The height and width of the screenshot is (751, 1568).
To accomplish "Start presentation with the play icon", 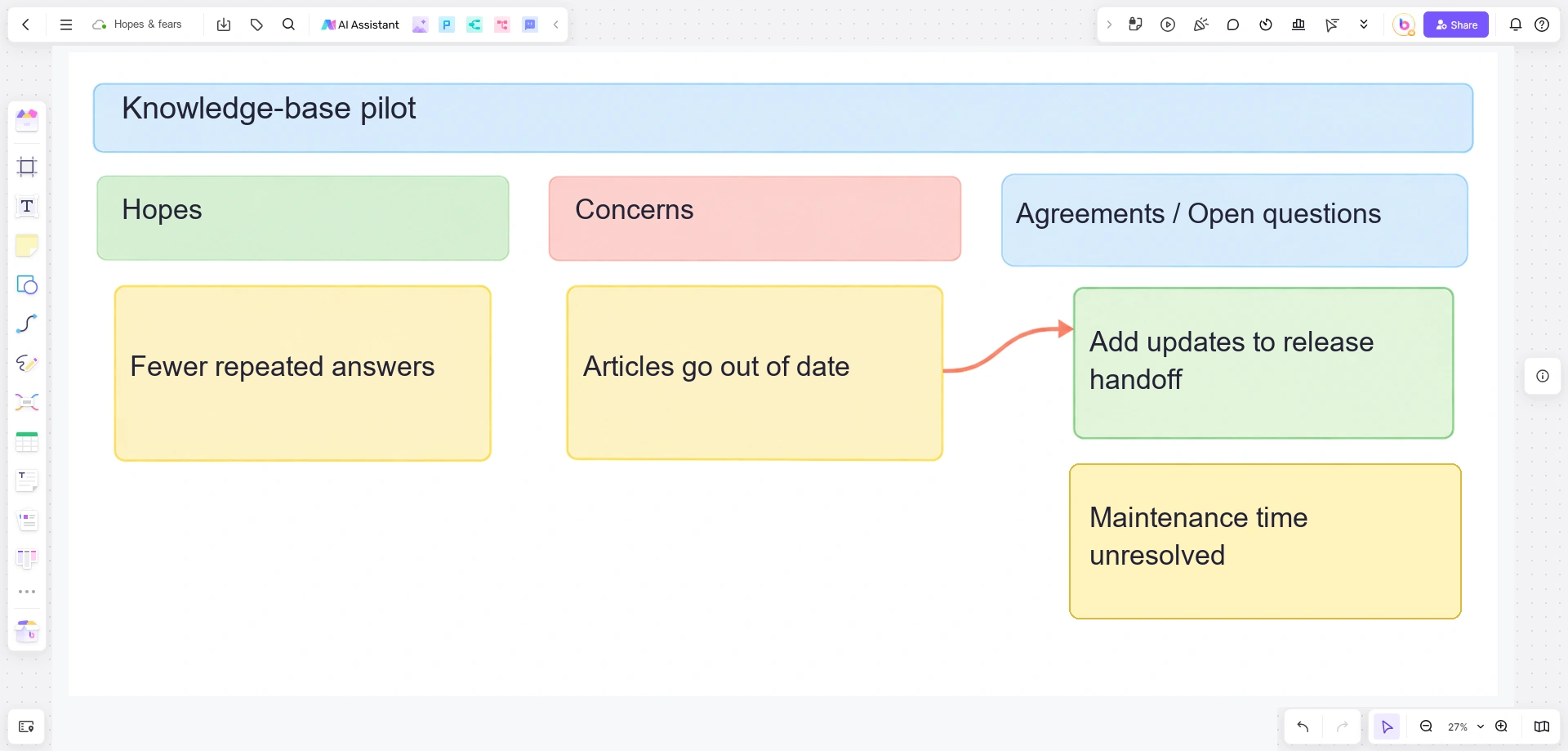I will 1168,25.
